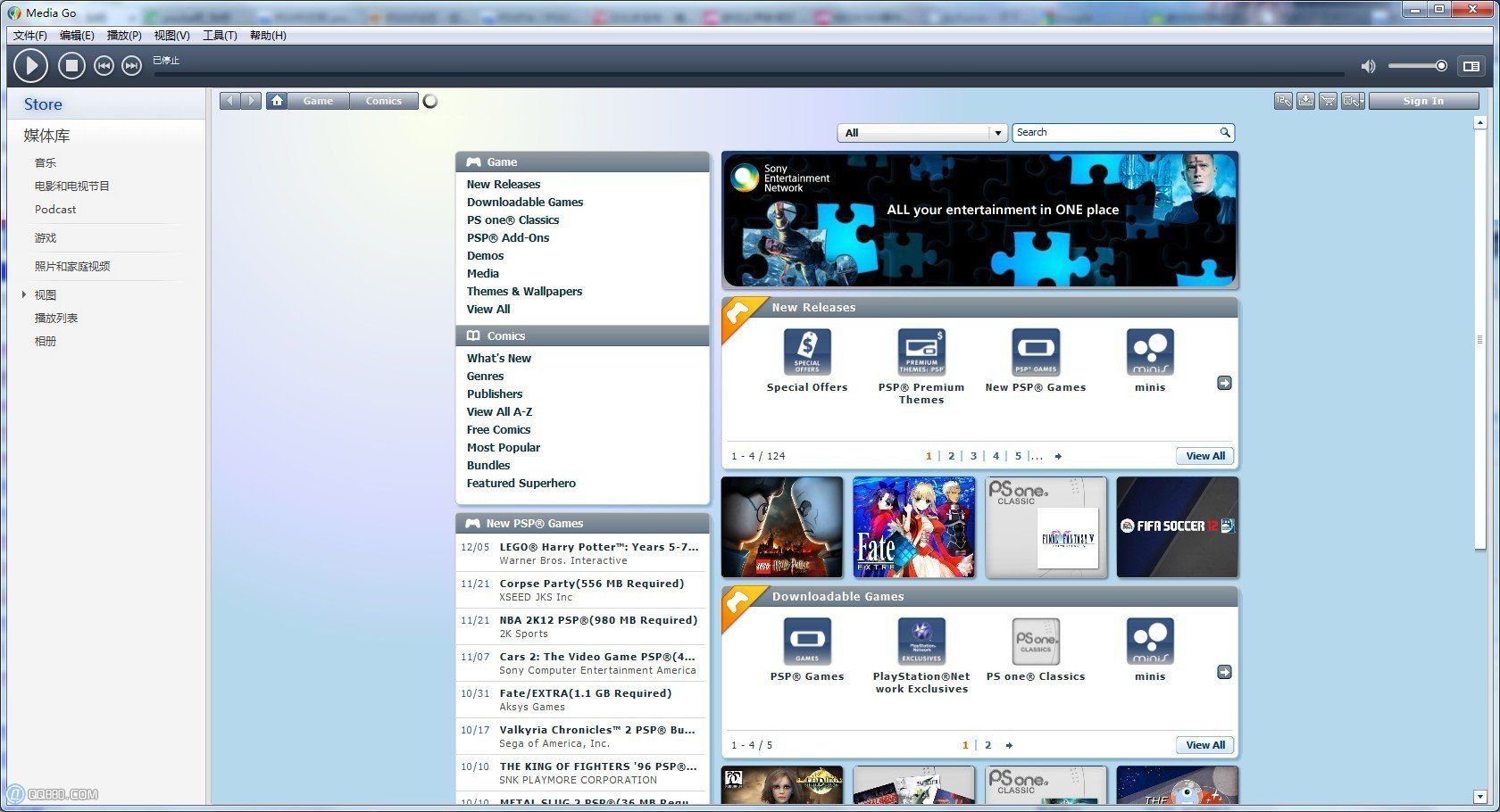Open 相册 in the sidebar
Viewport: 1500px width, 812px height.
click(x=46, y=342)
